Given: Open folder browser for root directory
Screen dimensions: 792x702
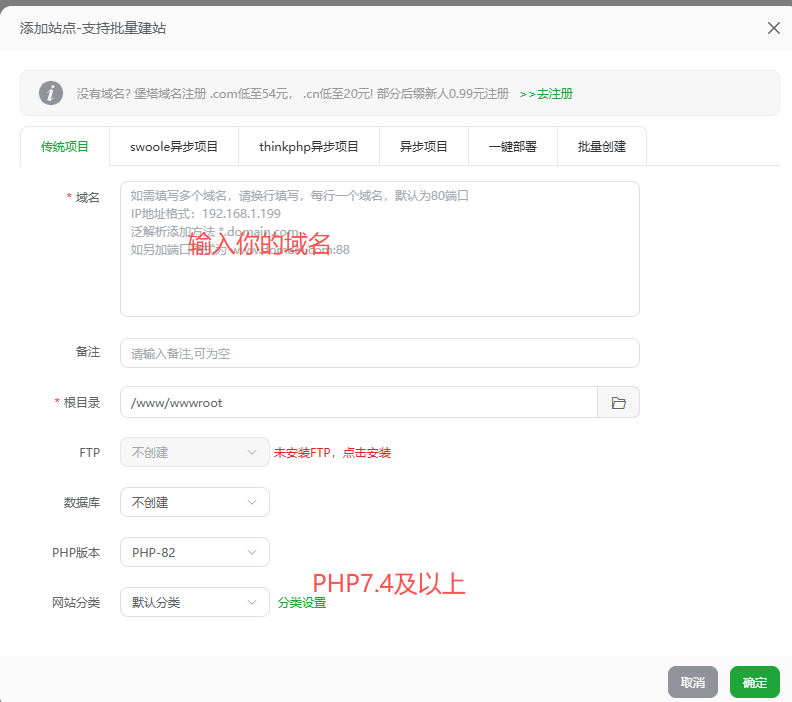Looking at the screenshot, I should (x=618, y=402).
